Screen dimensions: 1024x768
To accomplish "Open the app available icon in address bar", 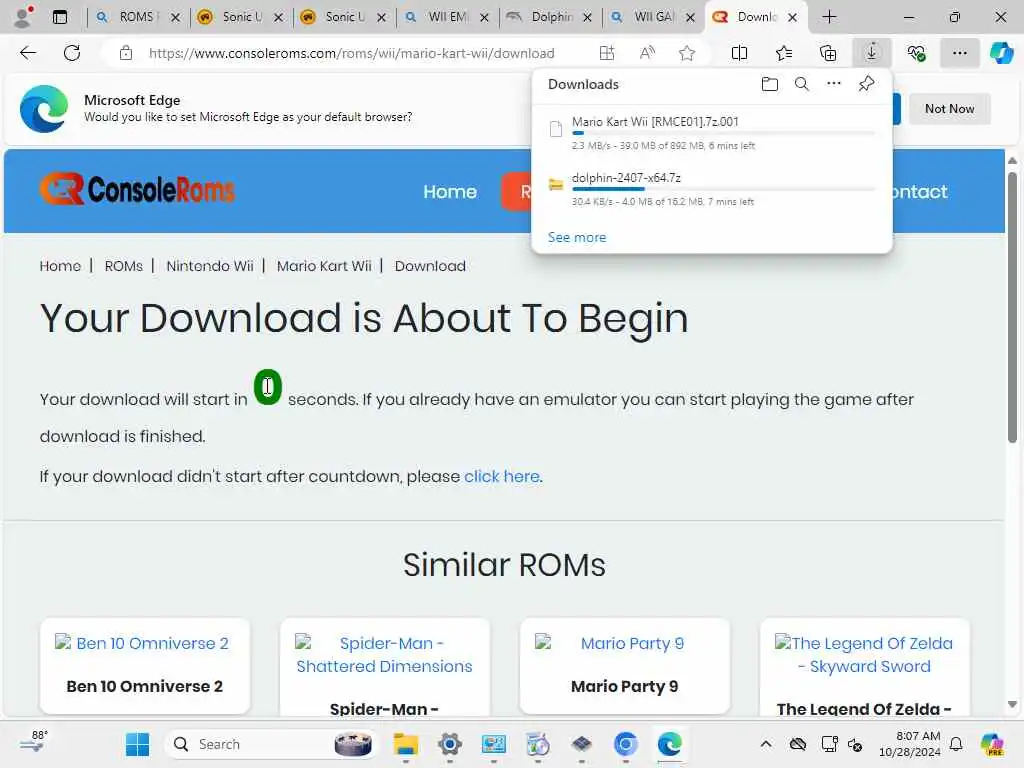I will tap(607, 53).
